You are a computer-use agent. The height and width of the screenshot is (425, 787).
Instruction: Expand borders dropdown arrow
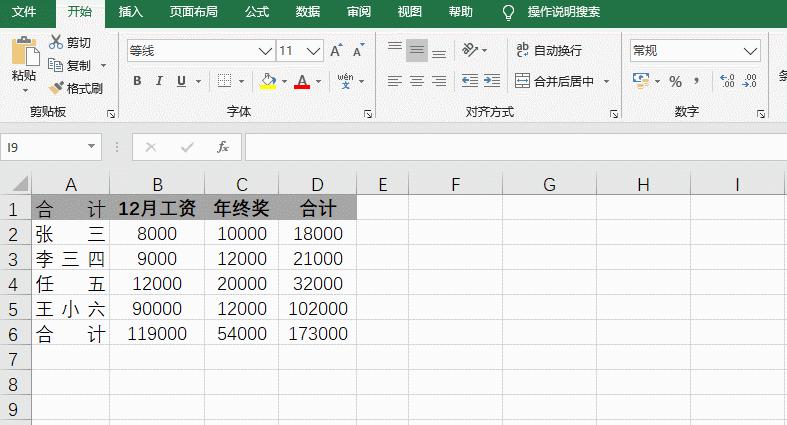click(x=241, y=81)
